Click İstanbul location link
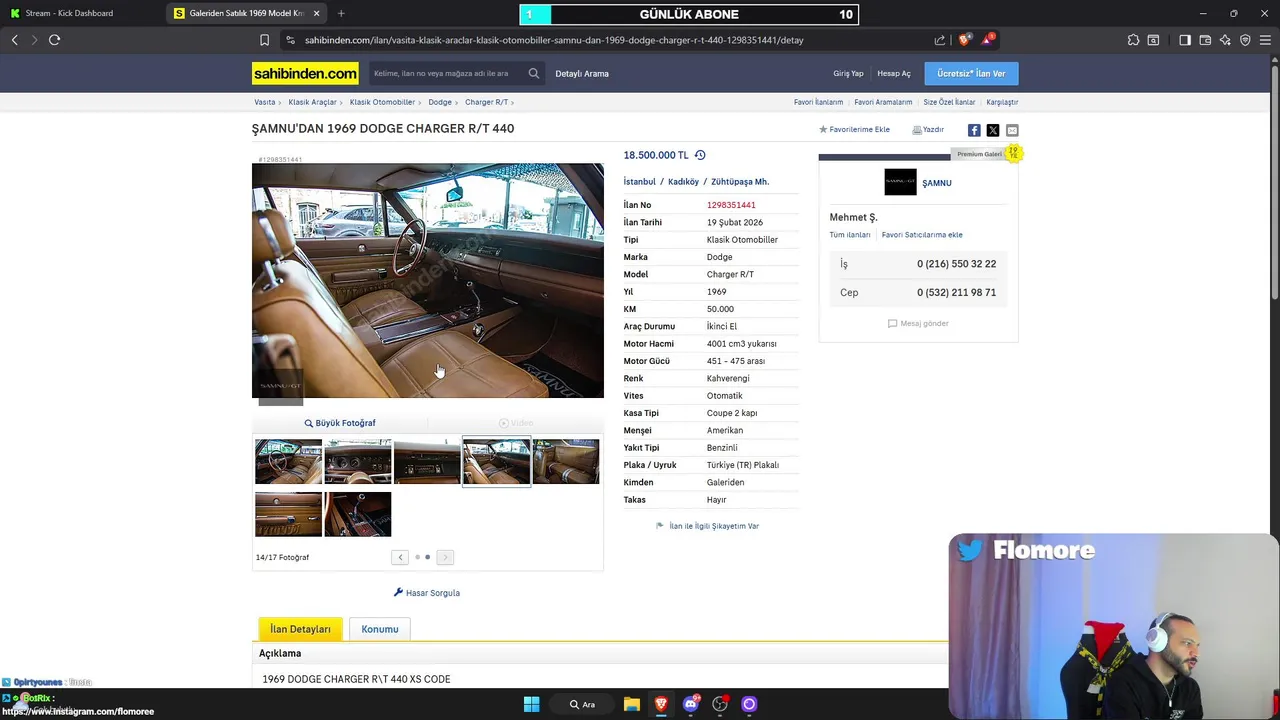The image size is (1280, 720). click(640, 182)
